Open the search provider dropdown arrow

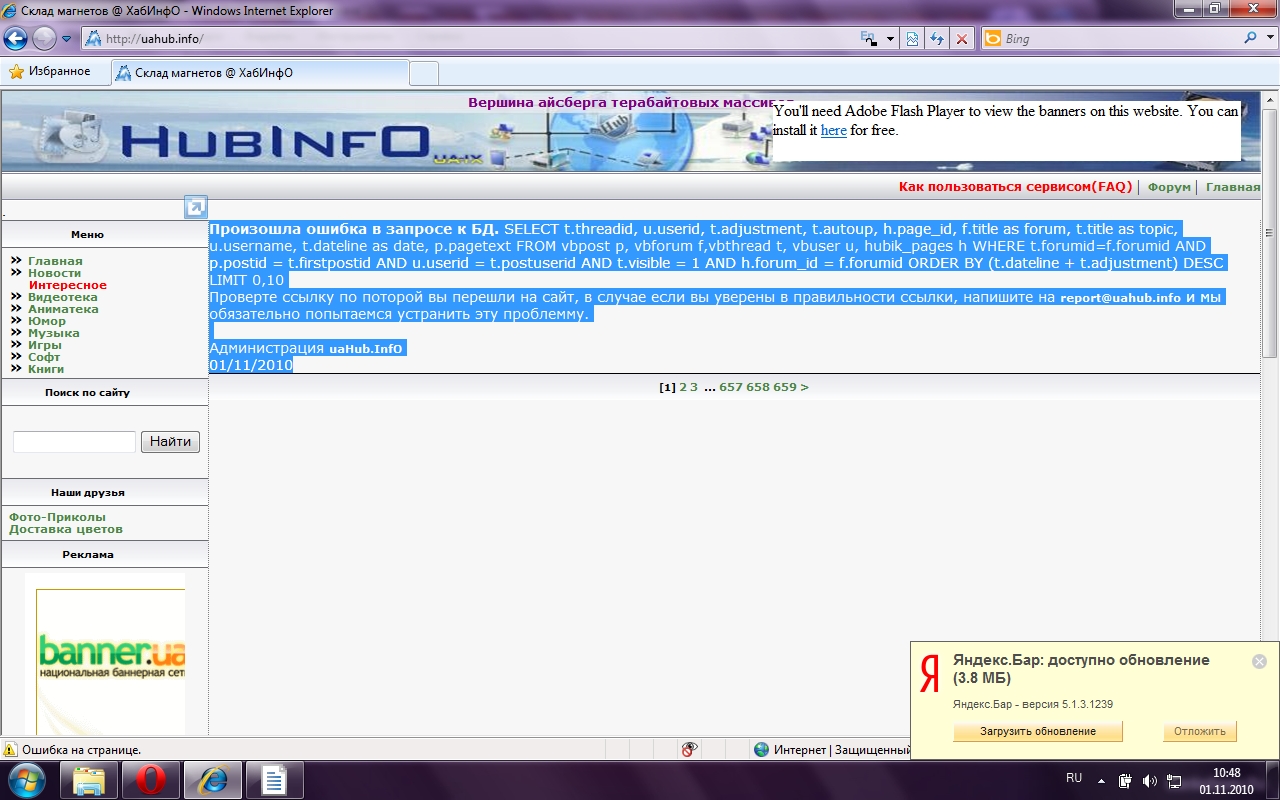point(1267,39)
